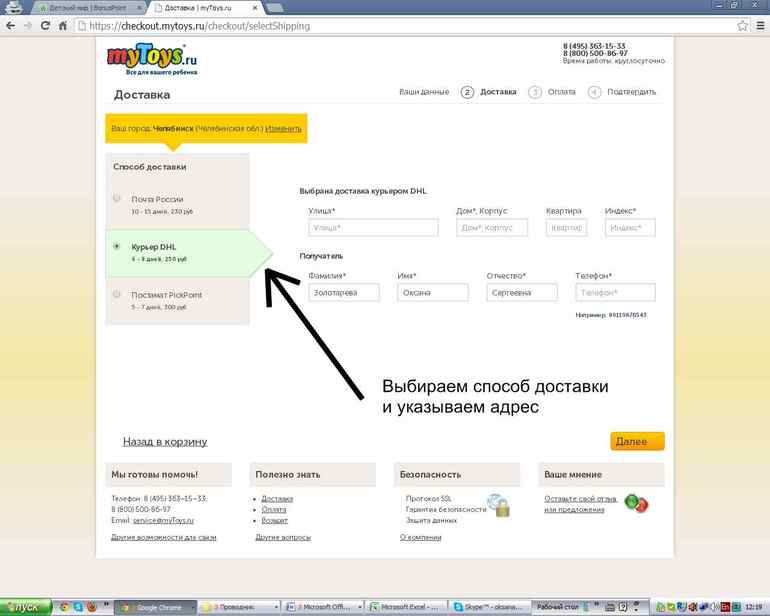Open the Chrome menu icon
The width and height of the screenshot is (770, 616).
point(758,25)
